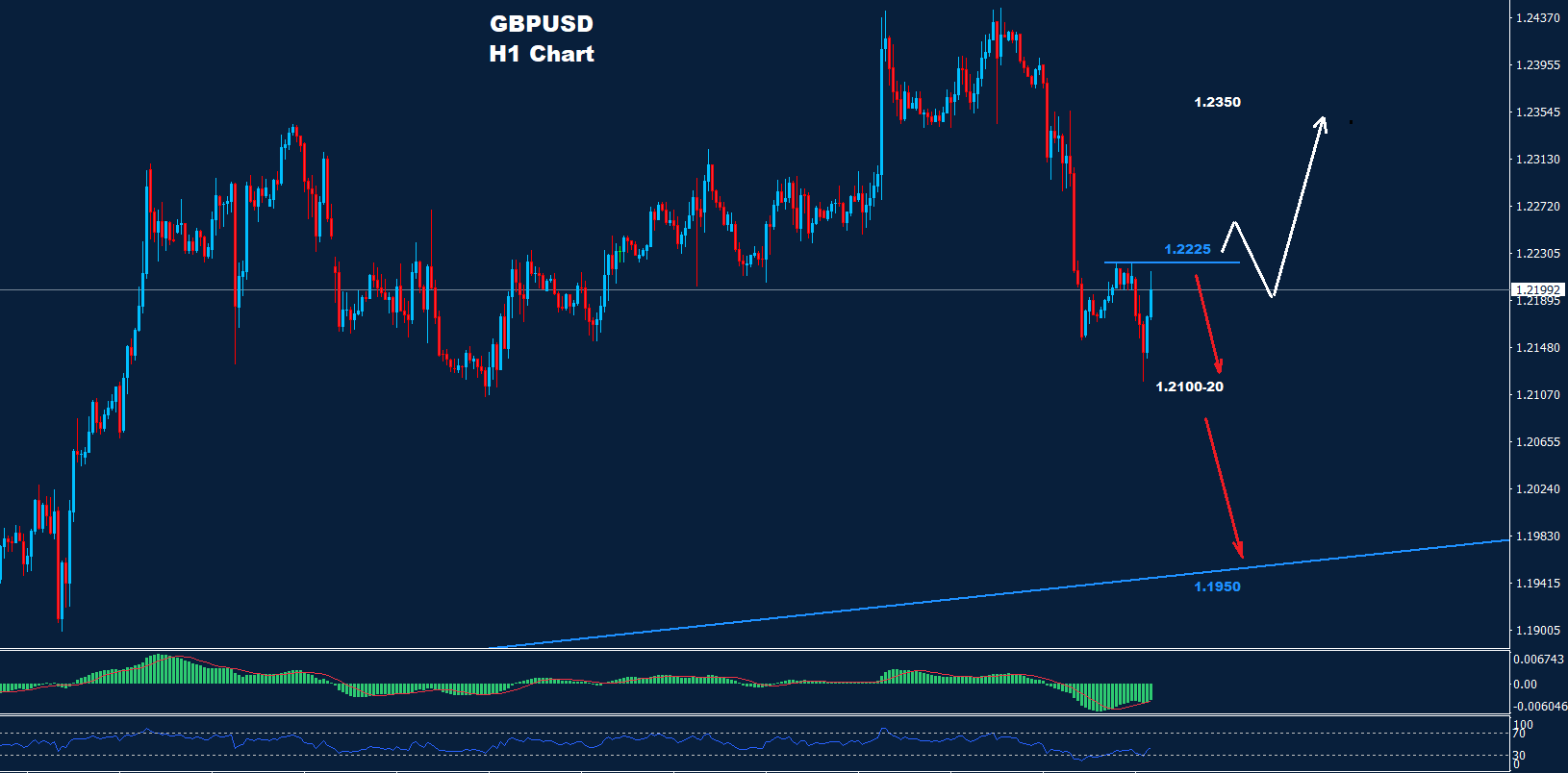Click the 1.24370 price axis label
This screenshot has height=773, width=1568.
pyautogui.click(x=1537, y=18)
